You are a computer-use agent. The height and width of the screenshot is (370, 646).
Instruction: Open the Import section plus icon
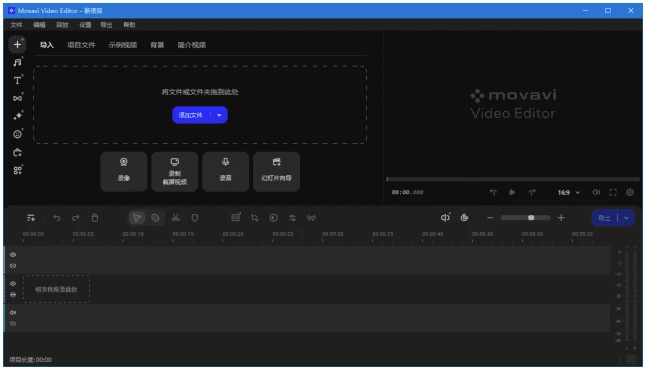[17, 44]
